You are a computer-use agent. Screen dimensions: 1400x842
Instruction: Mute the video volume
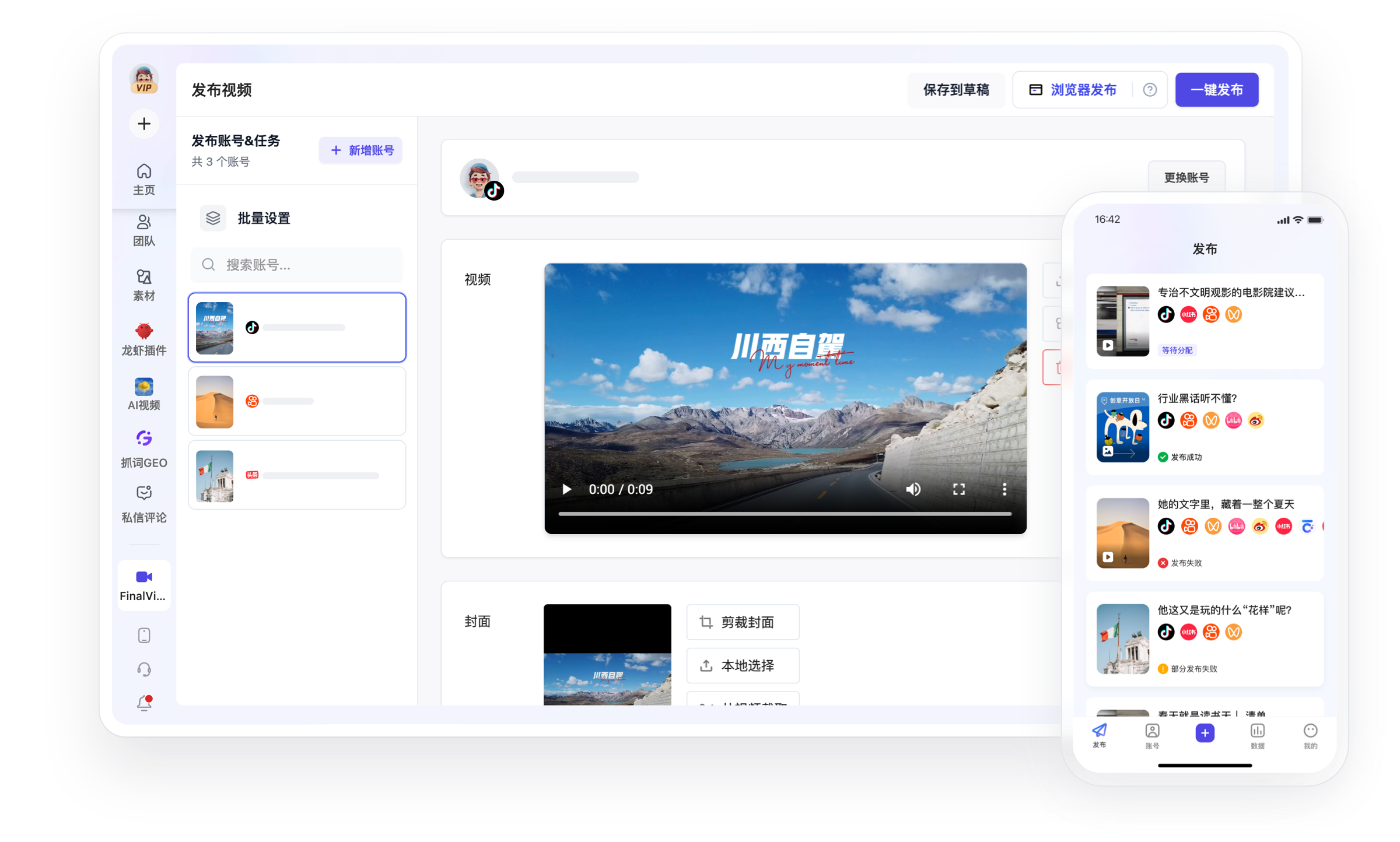(x=913, y=489)
